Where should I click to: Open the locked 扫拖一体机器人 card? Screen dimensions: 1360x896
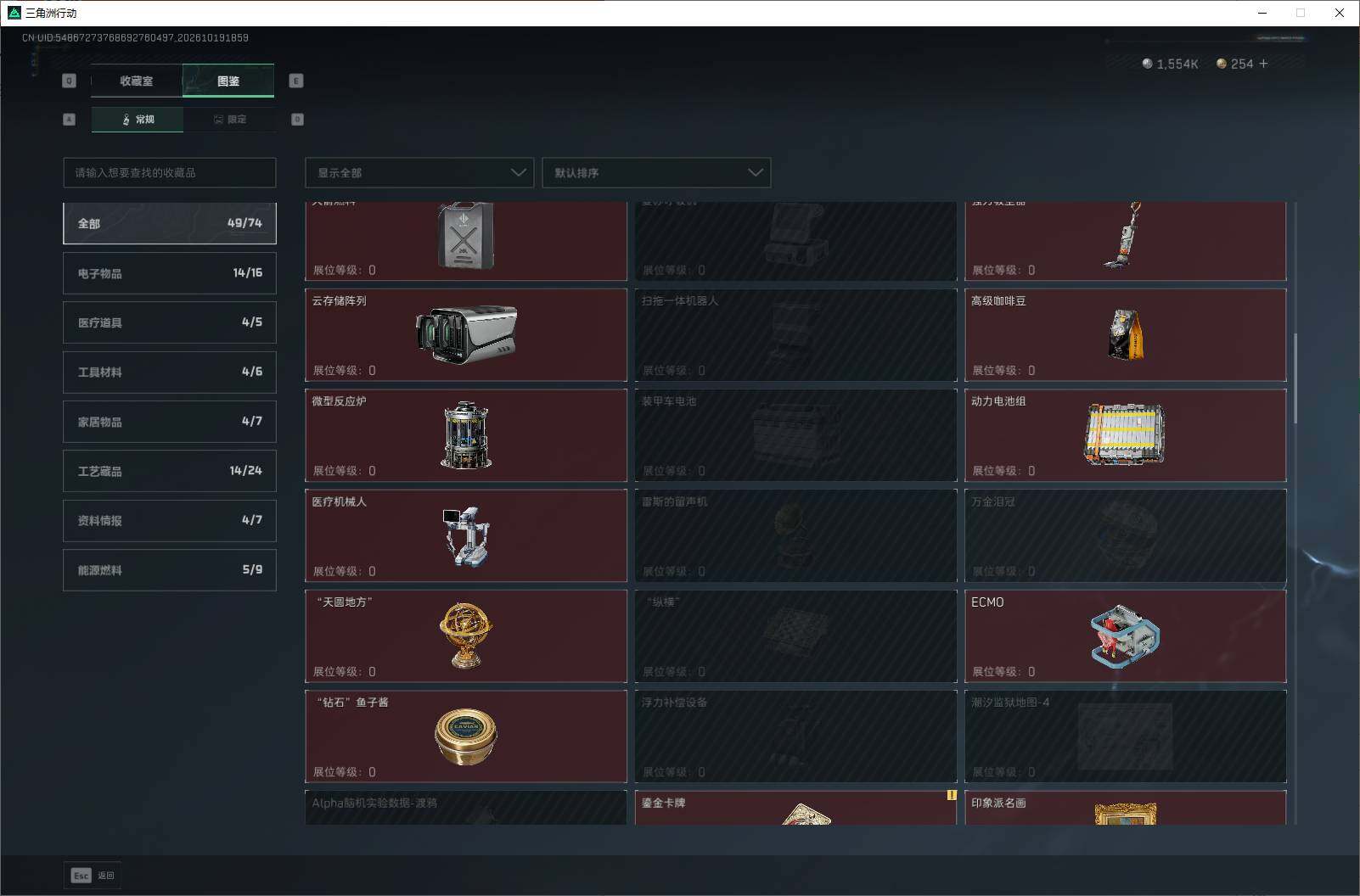tap(795, 334)
